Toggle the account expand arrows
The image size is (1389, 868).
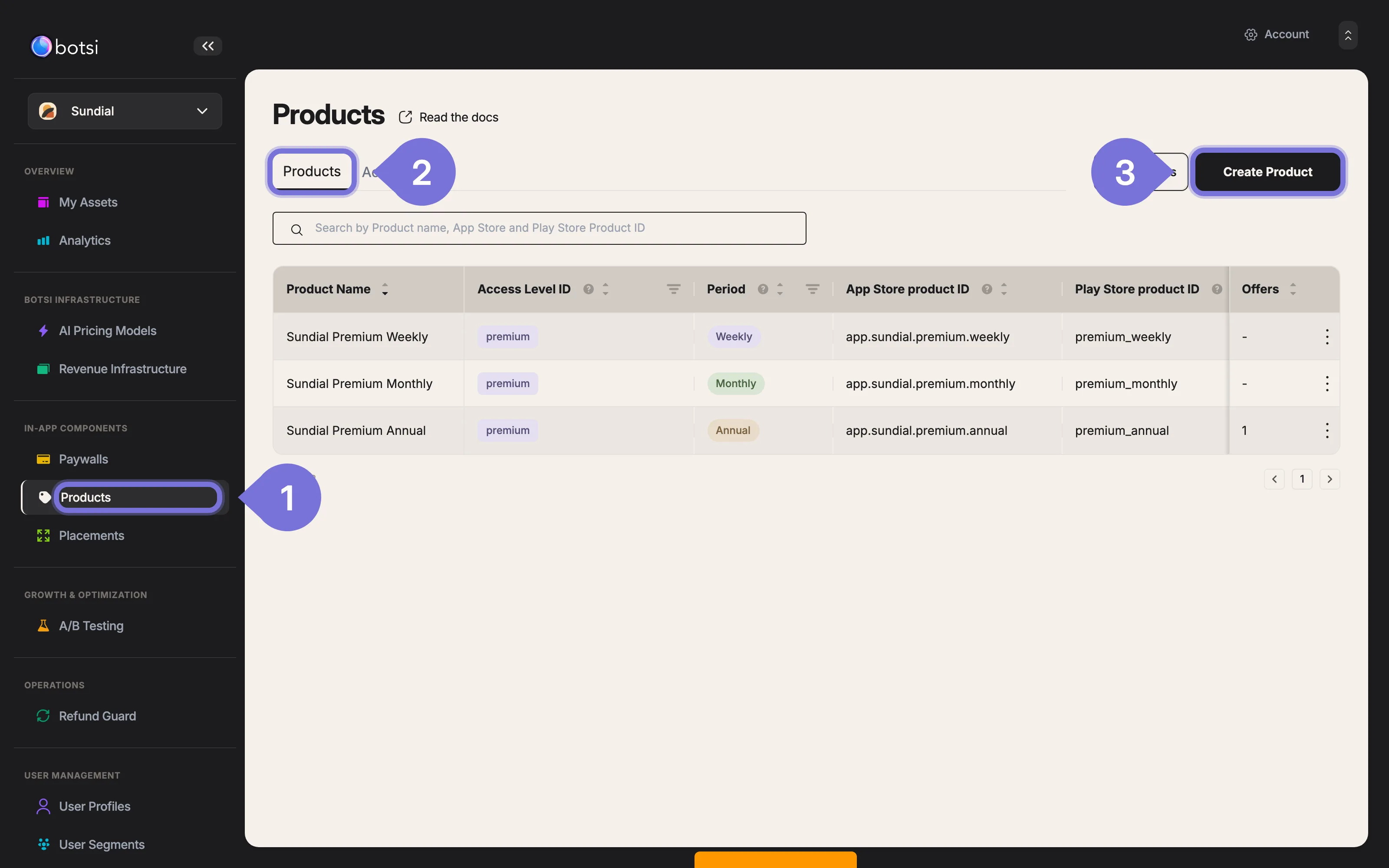[1348, 35]
